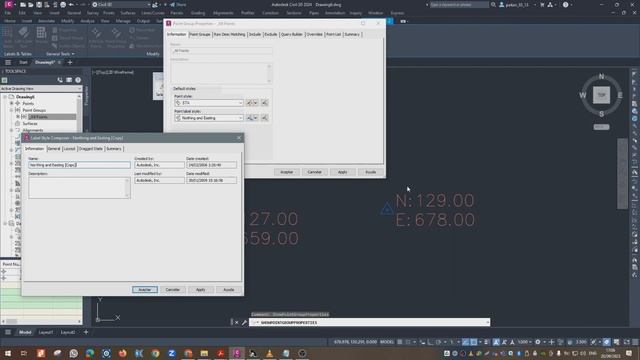The height and width of the screenshot is (360, 640).
Task: Click the W compass letter on ViewCube
Action: 583,95
